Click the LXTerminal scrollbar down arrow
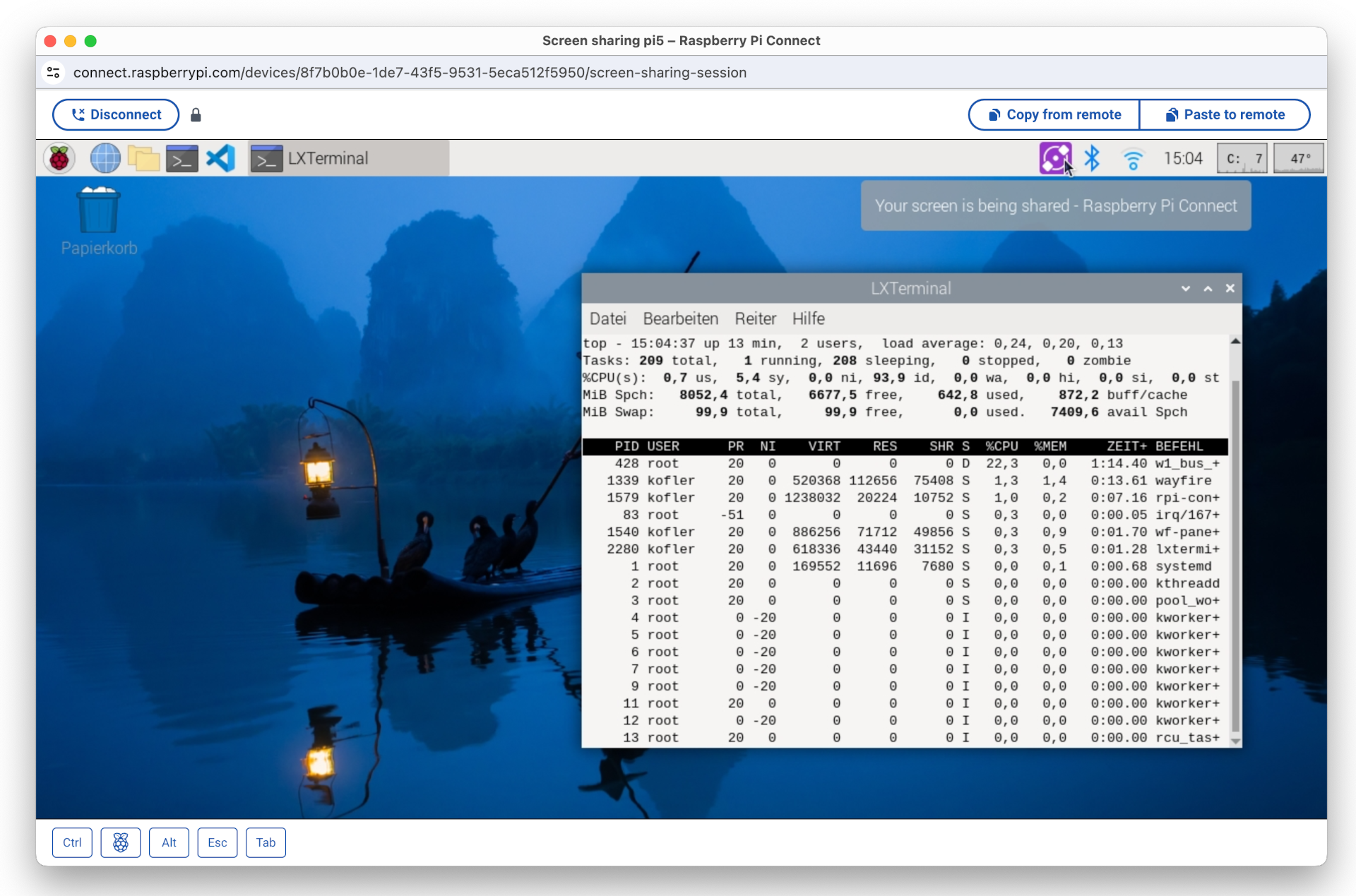 click(1235, 741)
